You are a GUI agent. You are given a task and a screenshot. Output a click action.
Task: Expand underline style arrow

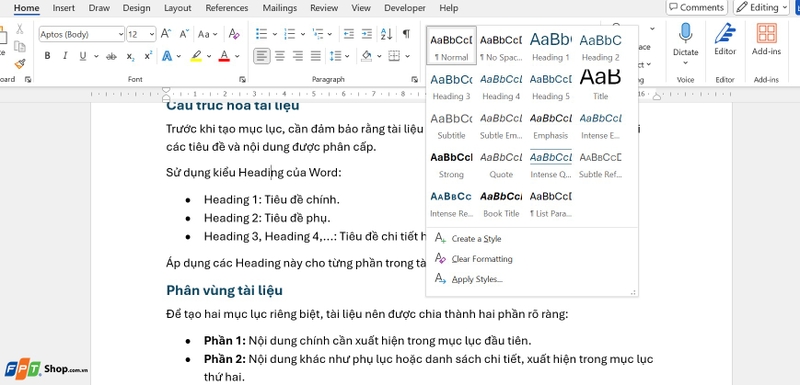pos(96,56)
